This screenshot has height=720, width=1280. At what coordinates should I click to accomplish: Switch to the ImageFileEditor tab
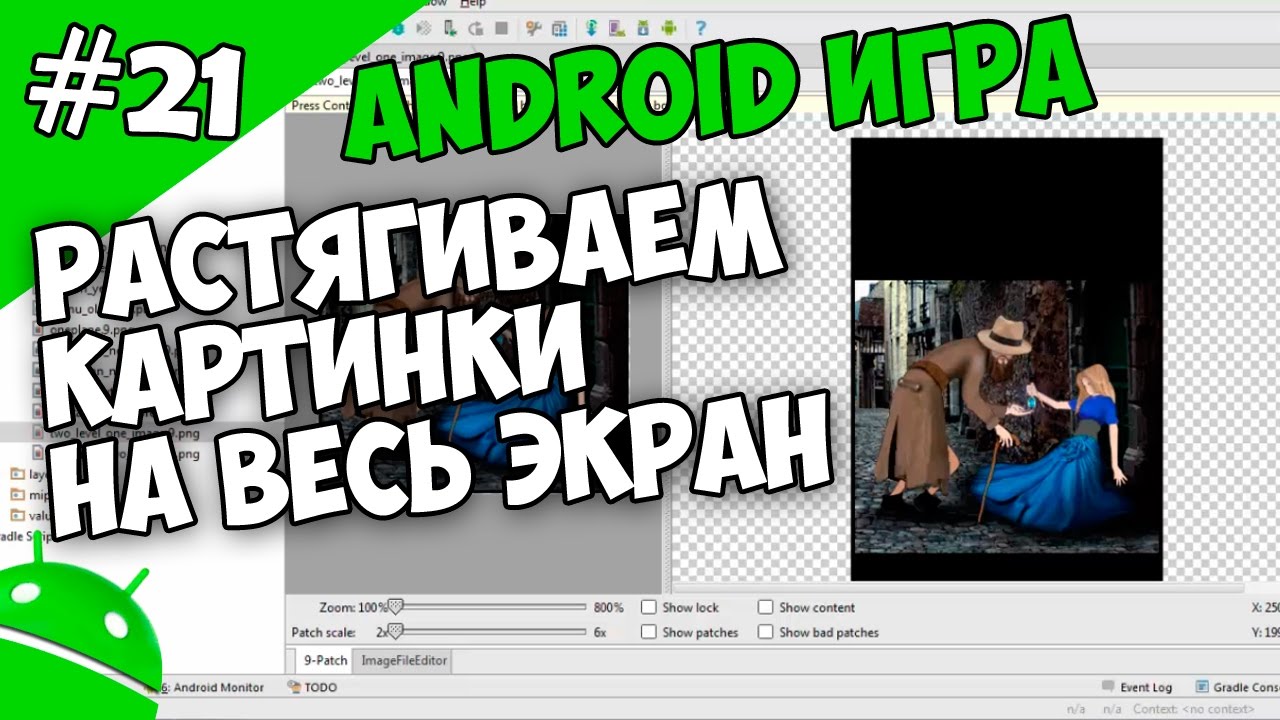click(x=404, y=660)
